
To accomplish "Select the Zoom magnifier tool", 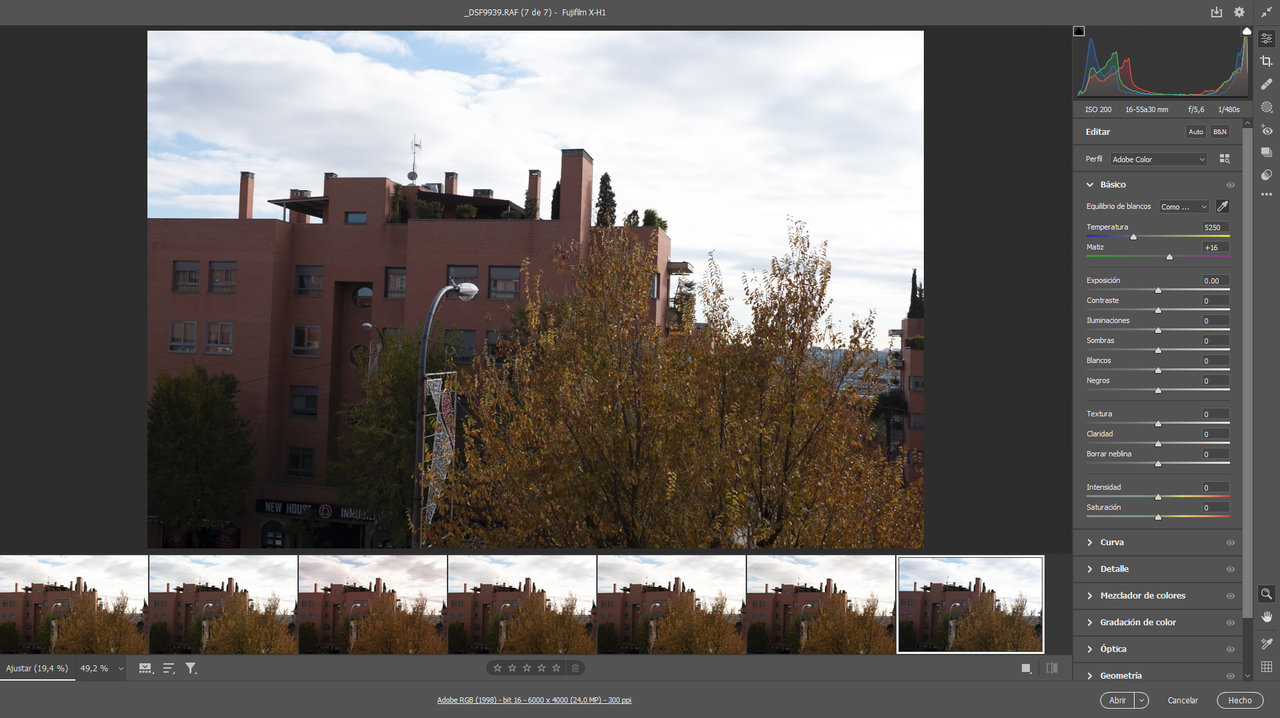I will [1266, 593].
